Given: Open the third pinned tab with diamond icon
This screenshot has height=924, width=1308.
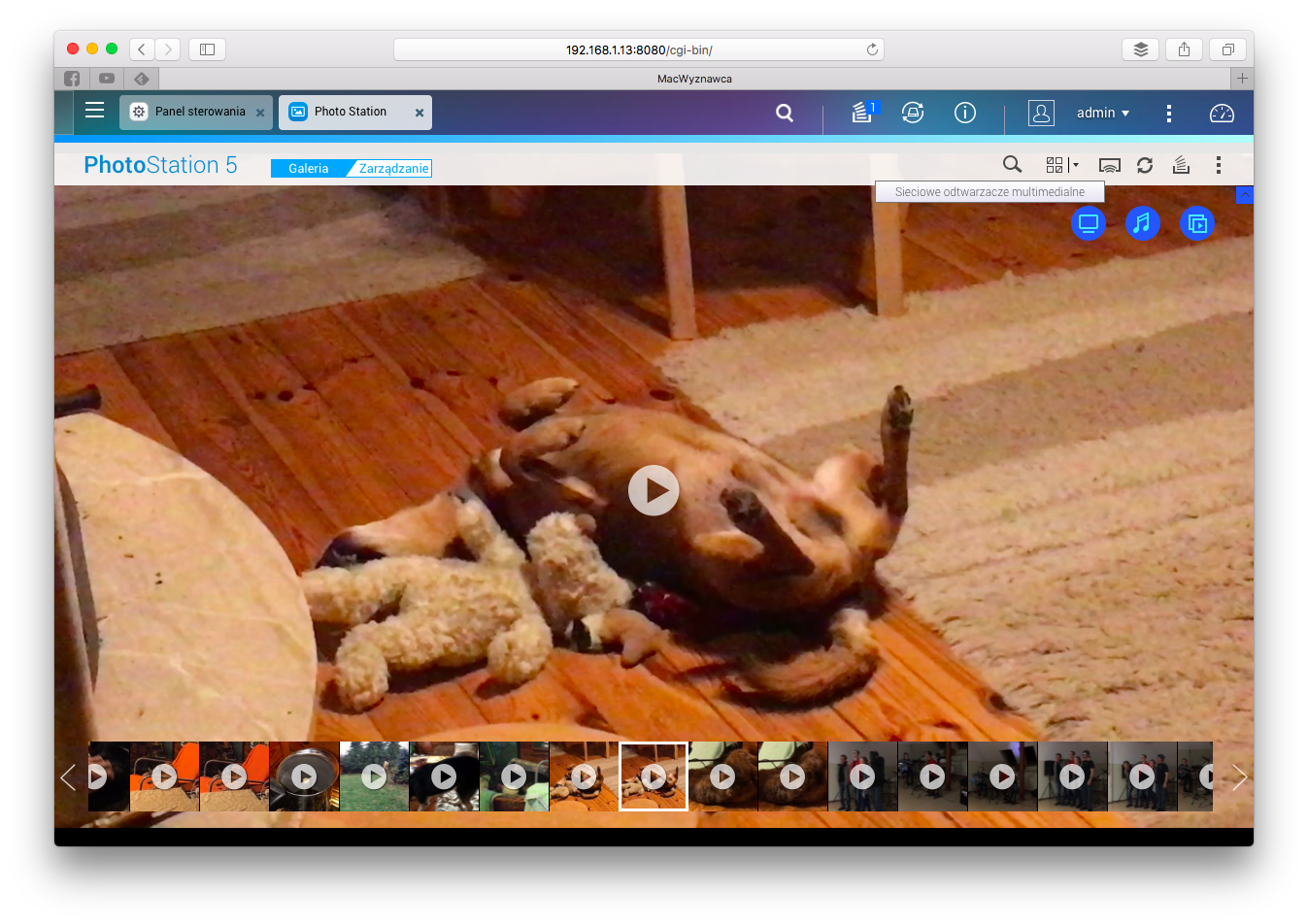Looking at the screenshot, I should click(x=142, y=79).
